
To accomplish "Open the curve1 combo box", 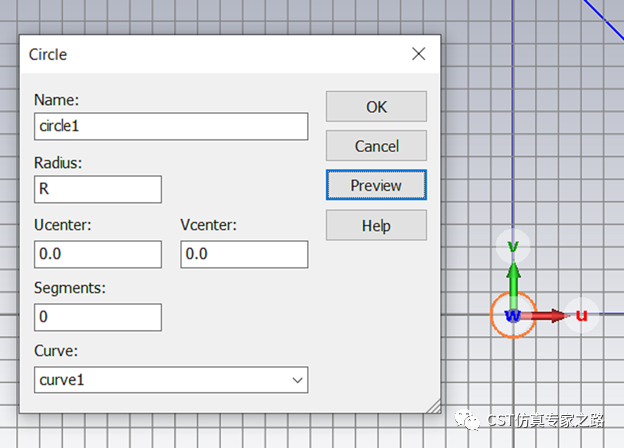I will (171, 380).
